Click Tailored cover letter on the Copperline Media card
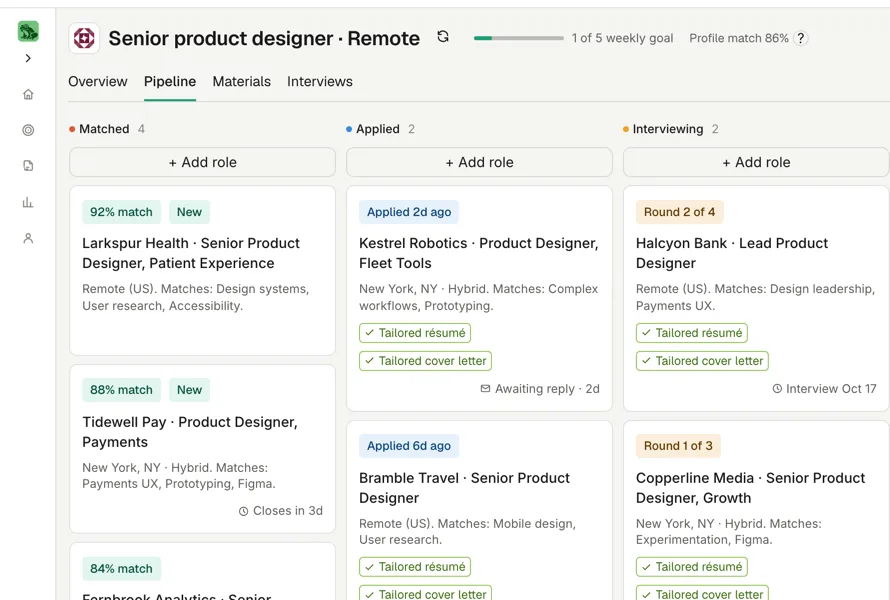This screenshot has width=890, height=600. pyautogui.click(x=703, y=594)
